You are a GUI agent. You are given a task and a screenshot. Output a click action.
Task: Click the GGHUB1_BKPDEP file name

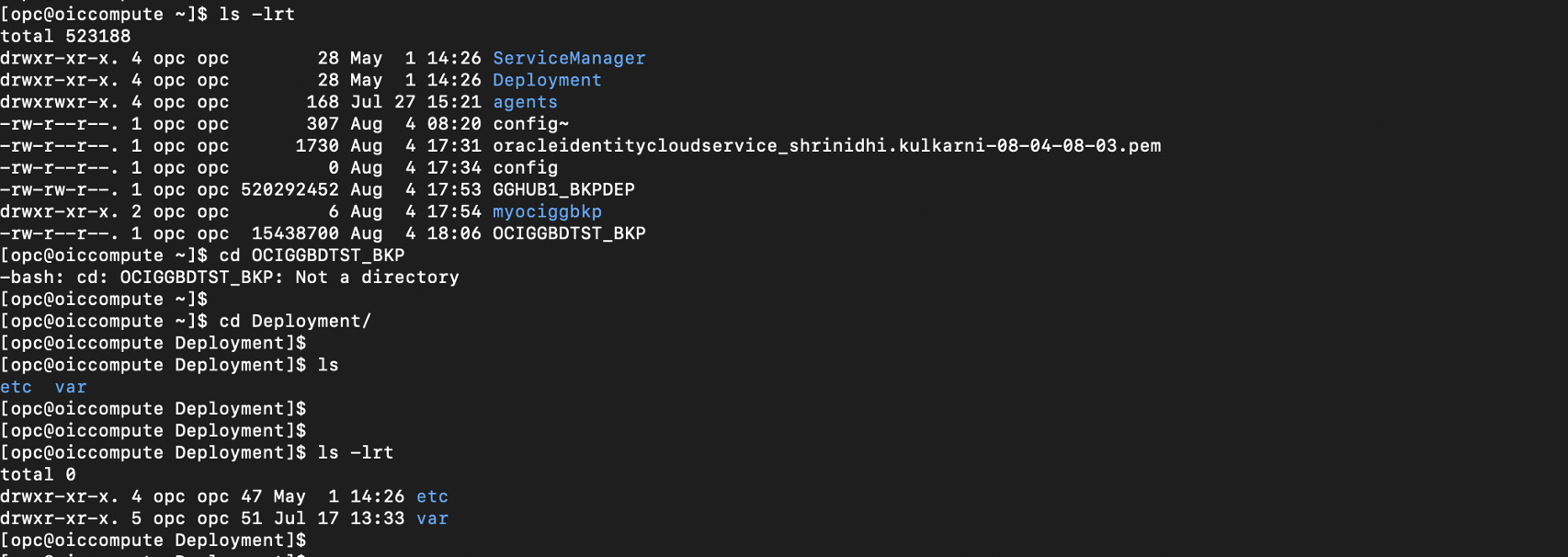pos(563,189)
